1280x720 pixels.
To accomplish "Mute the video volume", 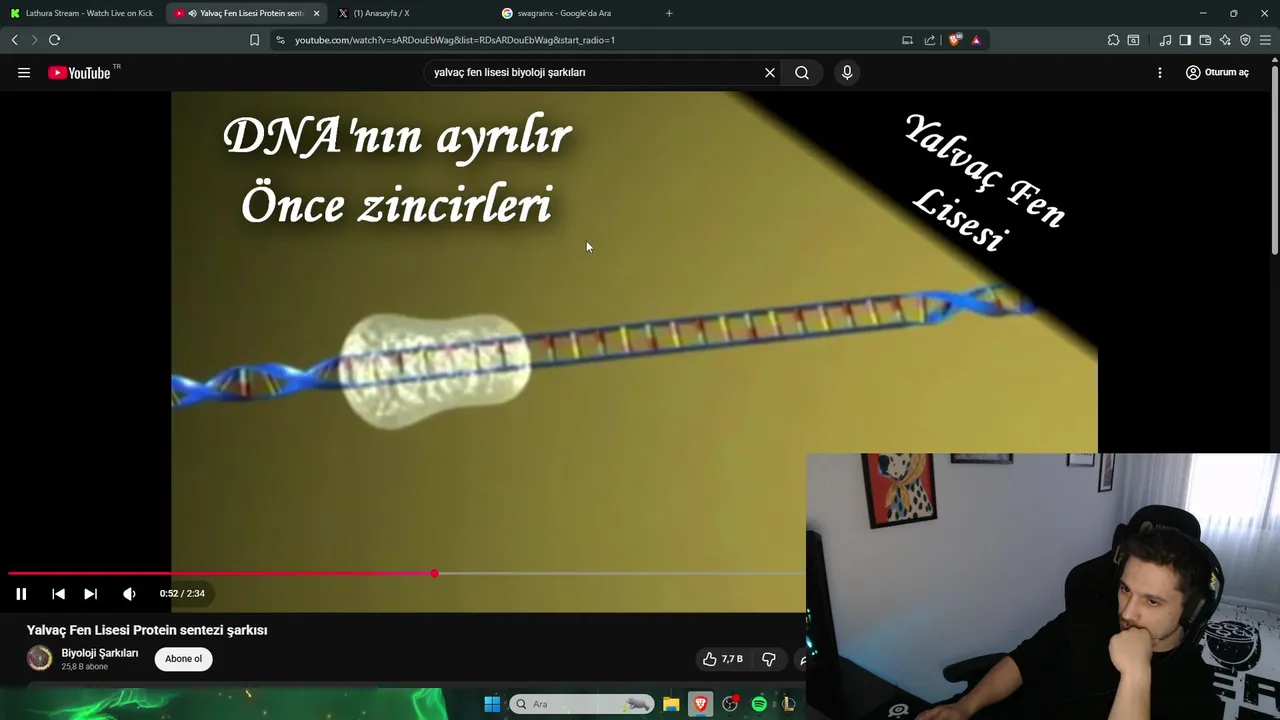I will pyautogui.click(x=129, y=594).
